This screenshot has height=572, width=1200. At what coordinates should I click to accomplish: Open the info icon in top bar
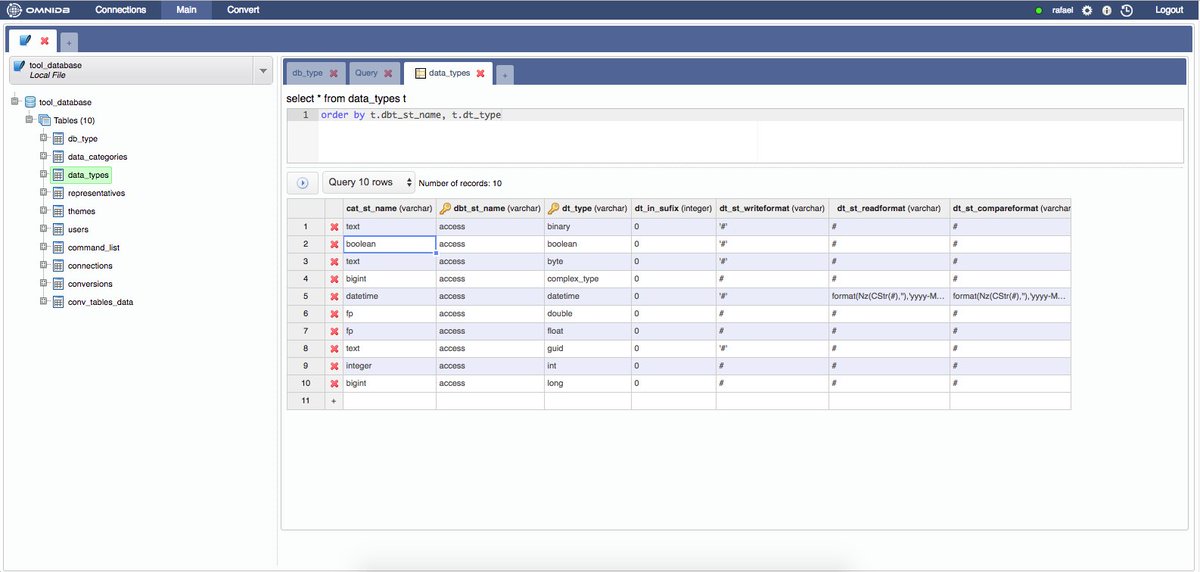[1107, 10]
